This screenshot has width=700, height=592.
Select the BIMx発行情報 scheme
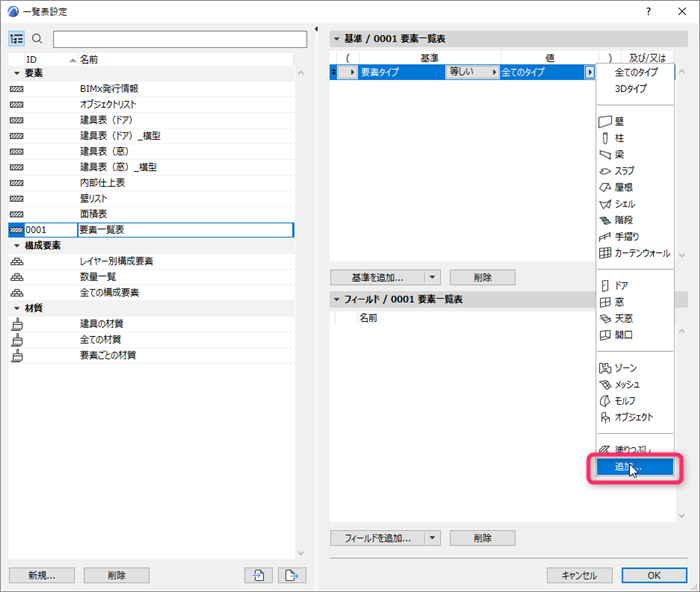[x=152, y=89]
